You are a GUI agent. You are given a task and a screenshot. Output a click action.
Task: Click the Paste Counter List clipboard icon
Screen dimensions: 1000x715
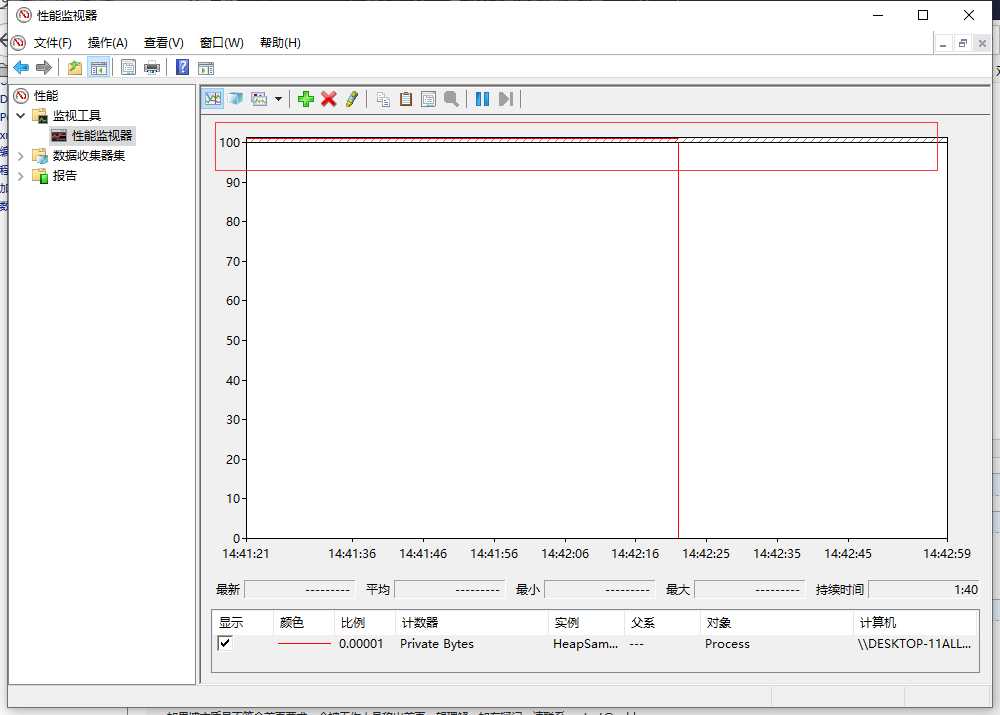point(406,99)
